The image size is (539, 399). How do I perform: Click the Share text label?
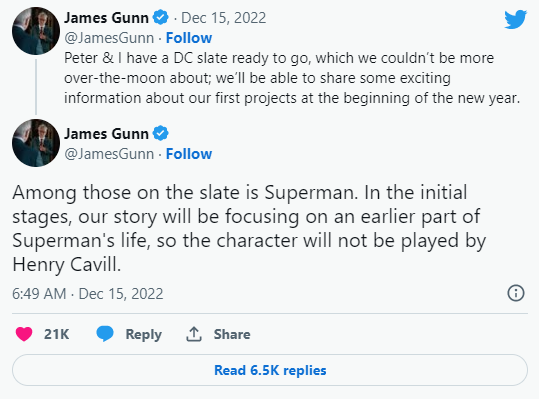[232, 334]
